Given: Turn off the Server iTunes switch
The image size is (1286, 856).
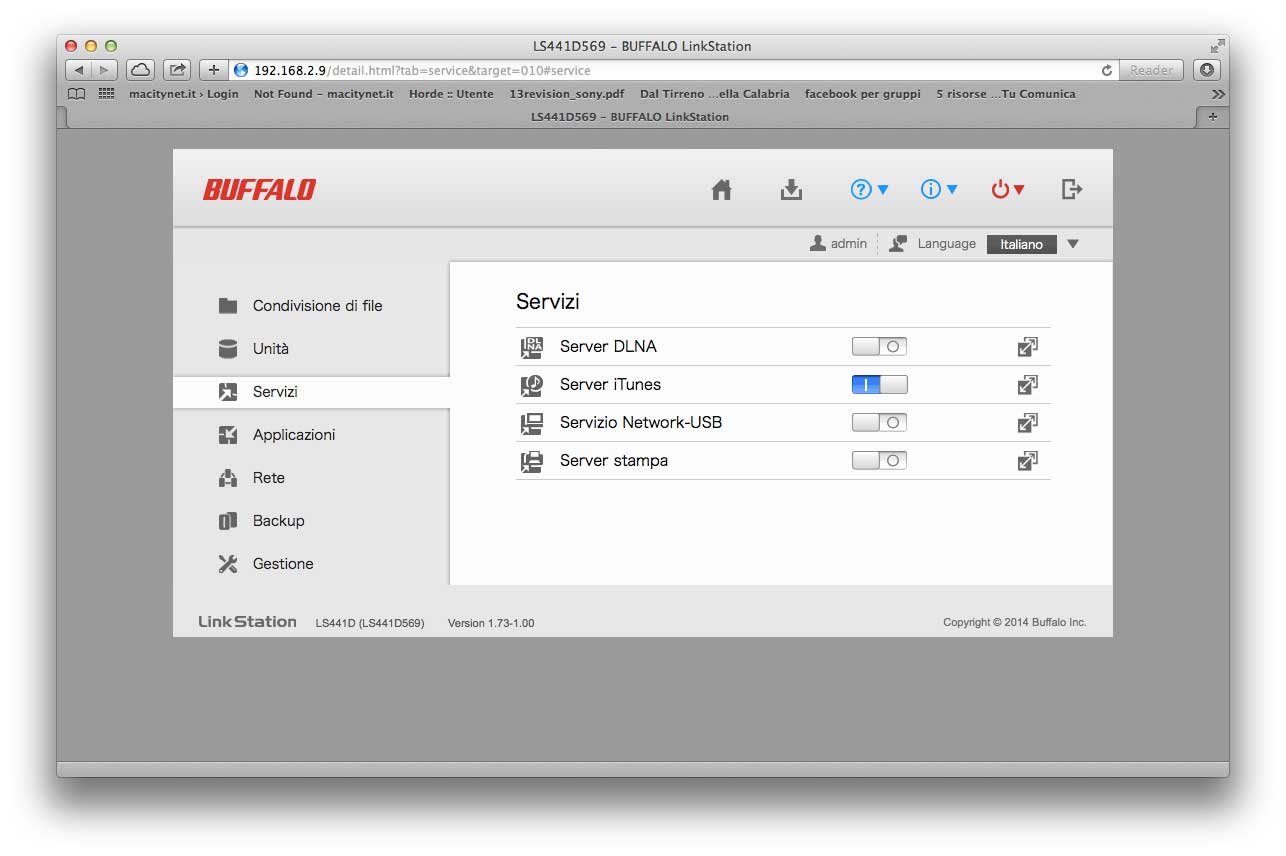Looking at the screenshot, I should (x=879, y=385).
